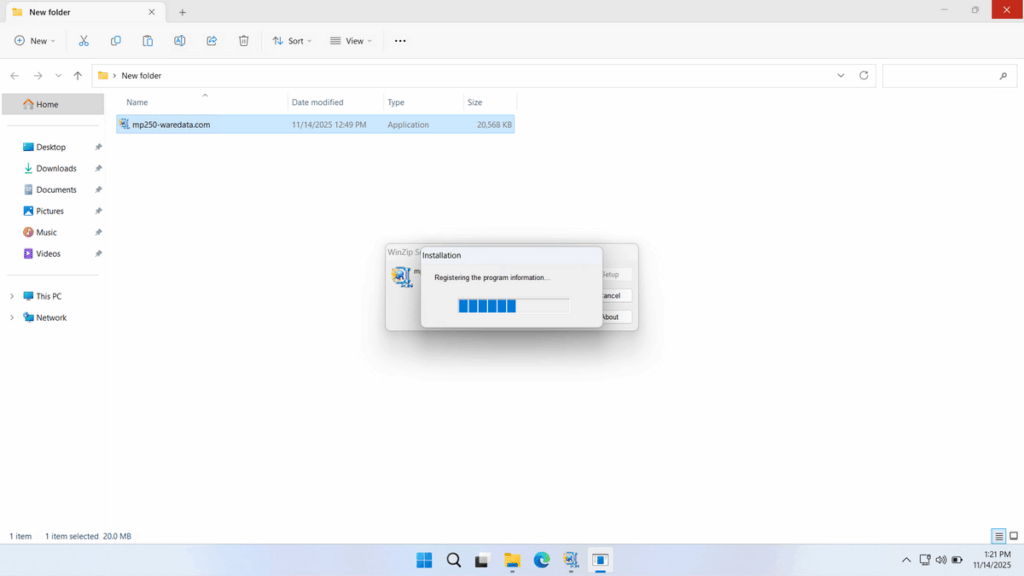Launch Microsoft Edge from the taskbar
The image size is (1024, 576).
pos(541,560)
